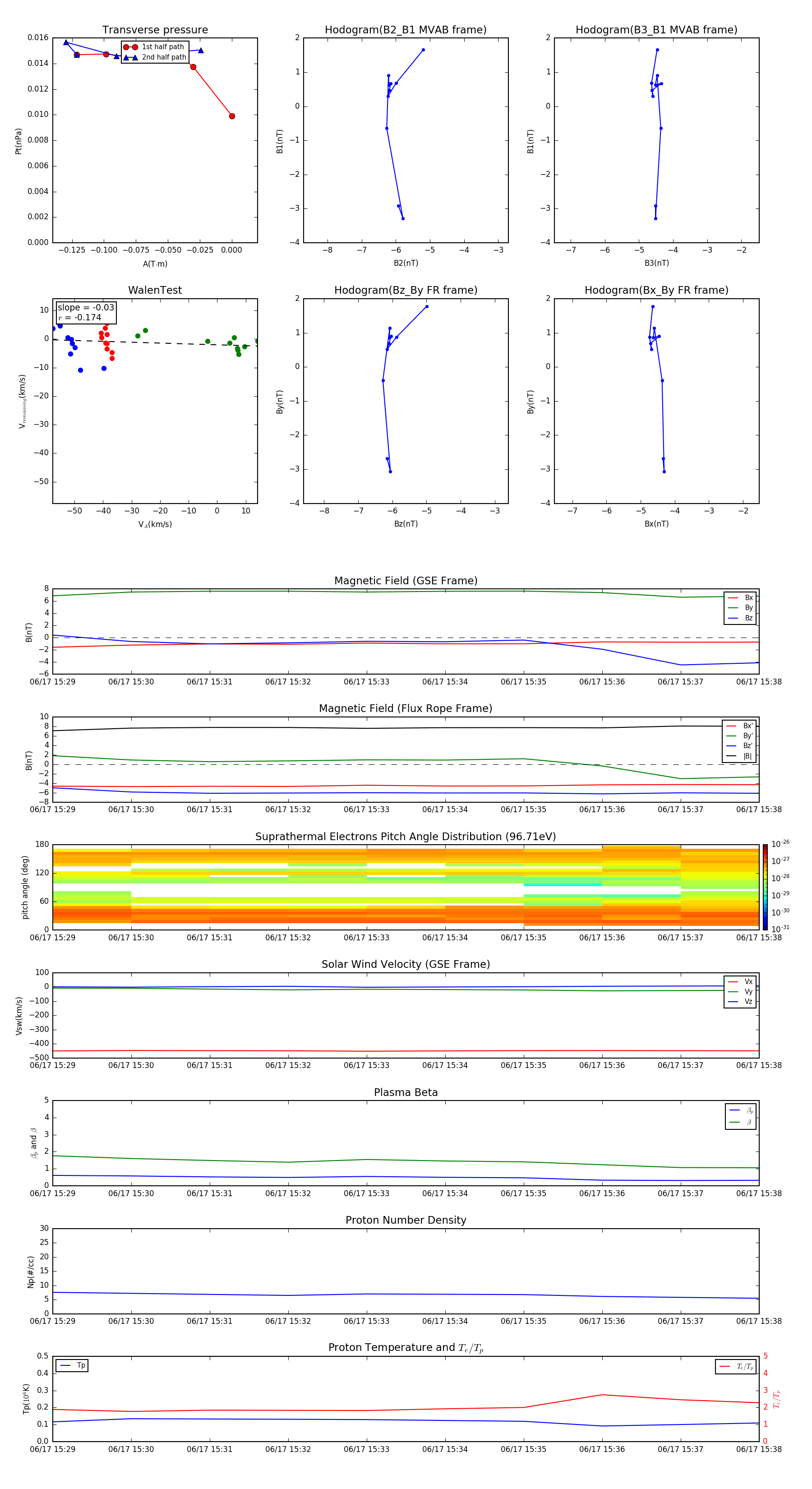Select the "Vz" velocity legend entry
Viewport: 812px width, 1489px height.
[740, 1001]
